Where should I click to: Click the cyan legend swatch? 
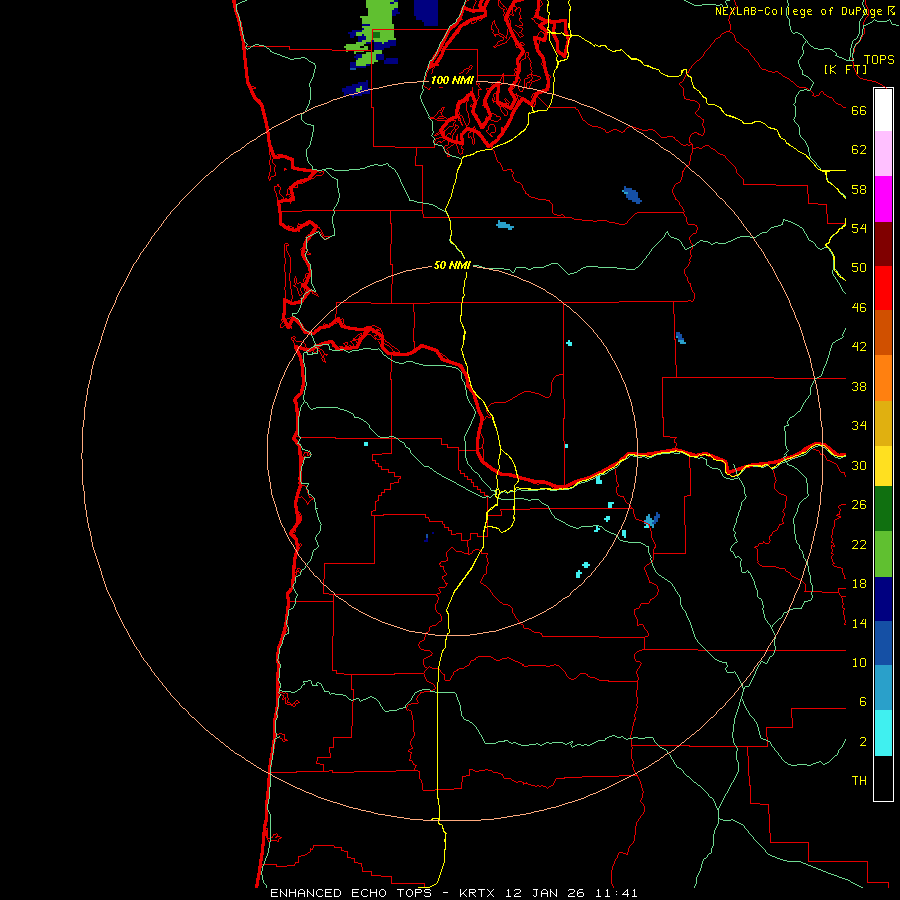883,733
